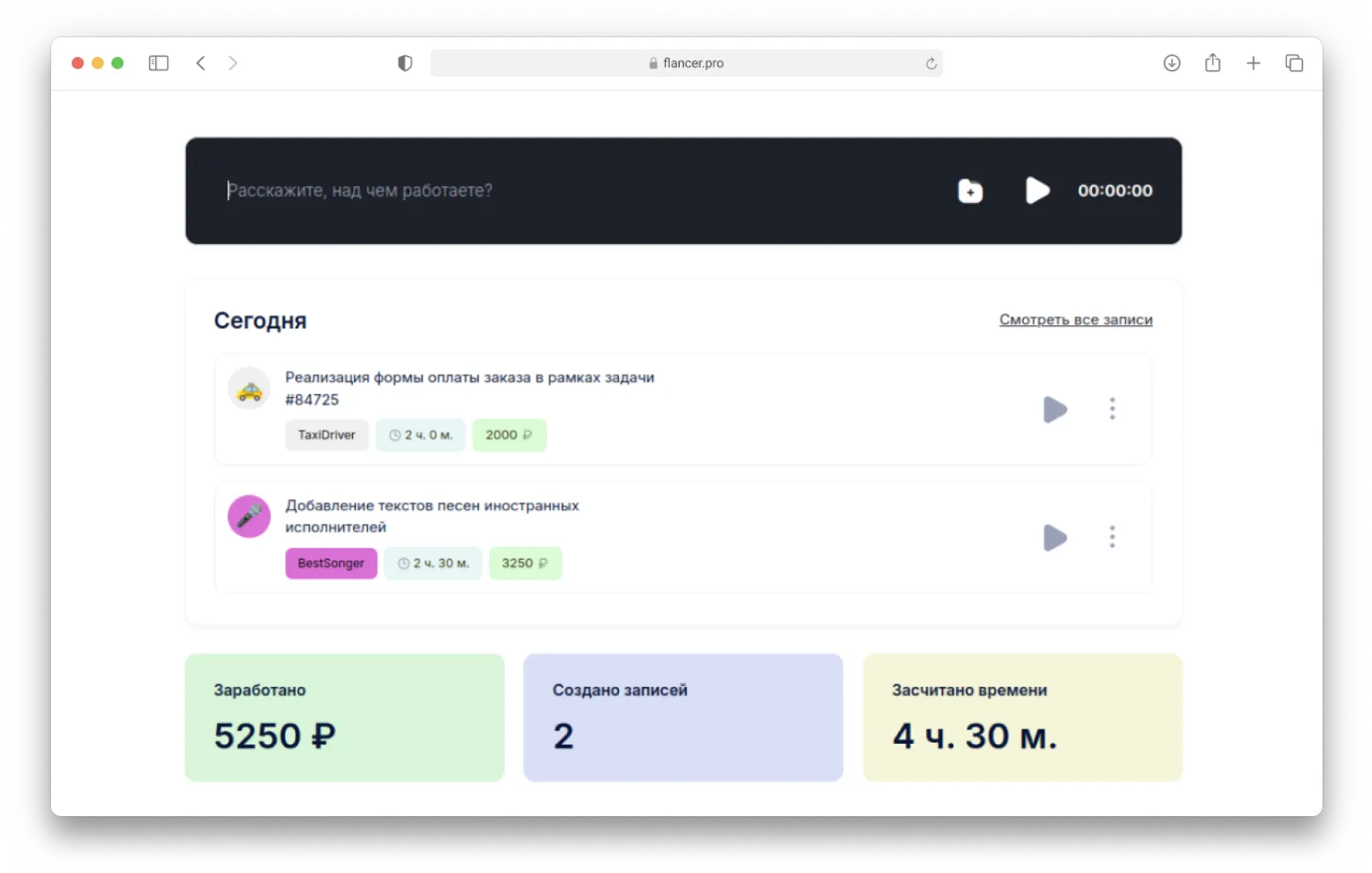Resume timer for TaxiDriver payment form entry
Screen dimensions: 1372x873
click(1054, 409)
